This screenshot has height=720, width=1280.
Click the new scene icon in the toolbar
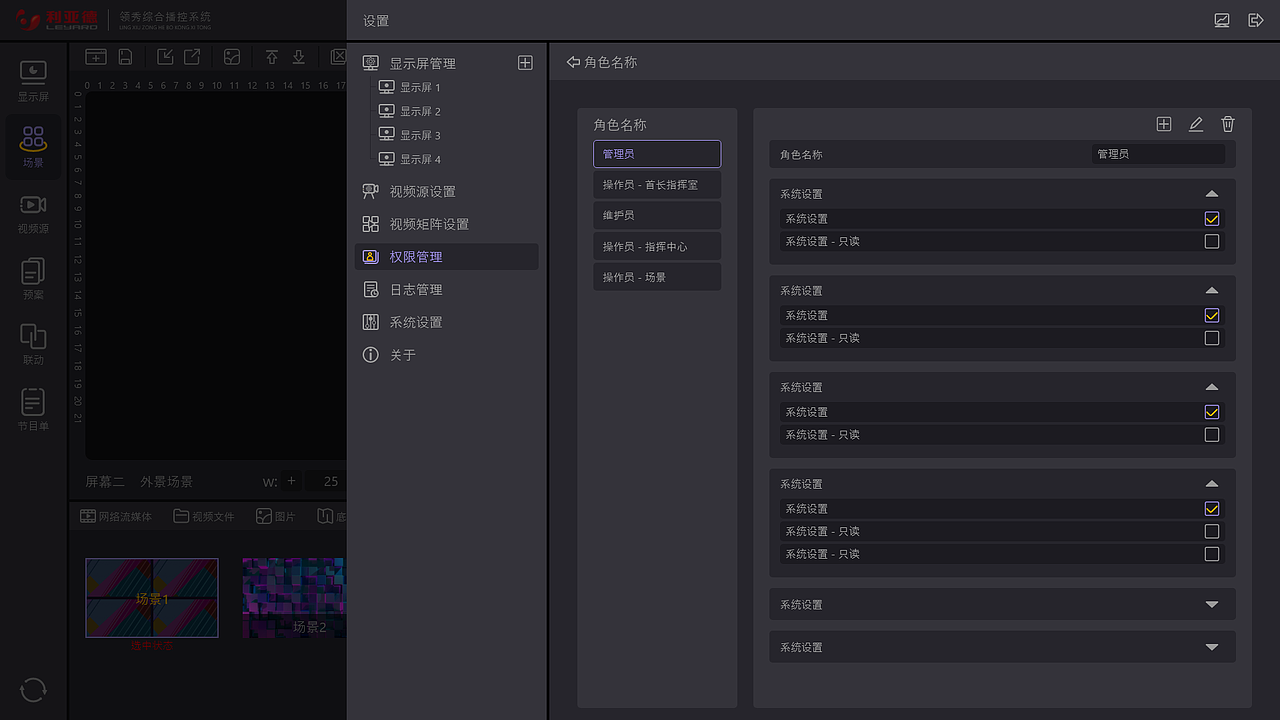tap(96, 57)
